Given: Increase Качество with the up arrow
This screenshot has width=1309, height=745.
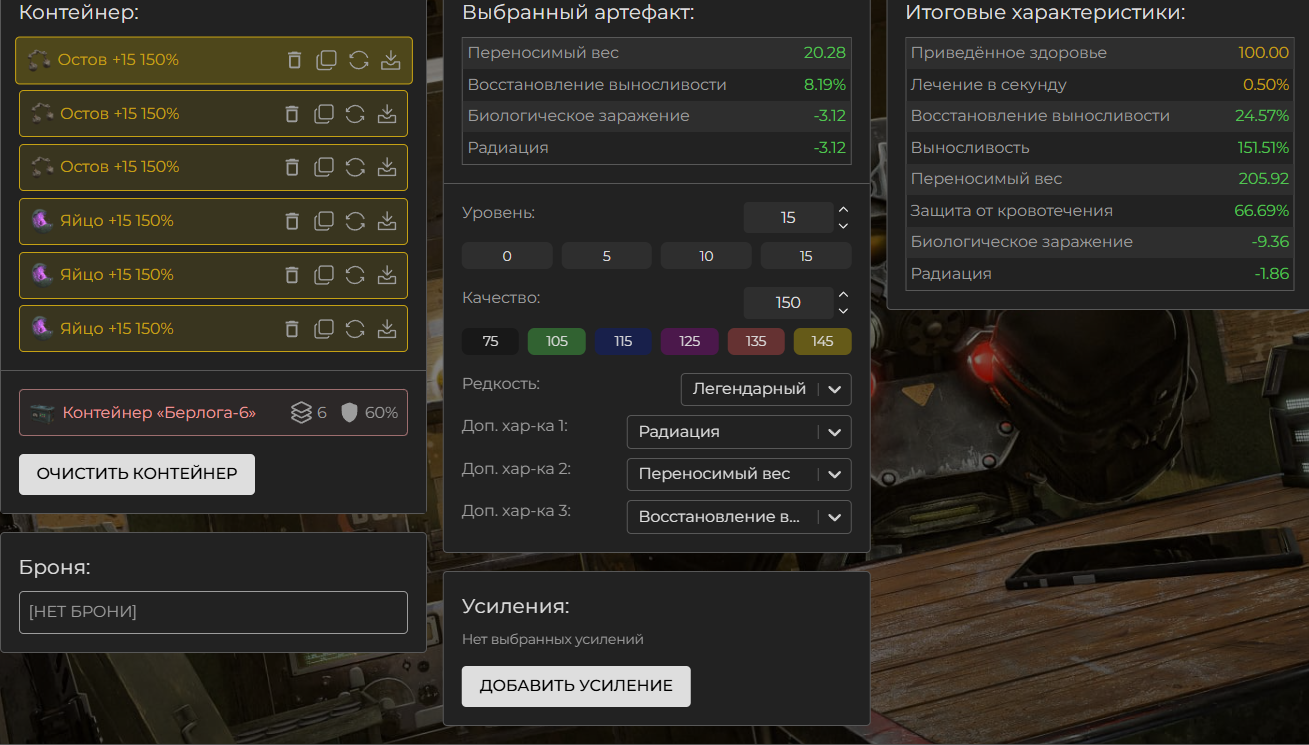Looking at the screenshot, I should (843, 295).
